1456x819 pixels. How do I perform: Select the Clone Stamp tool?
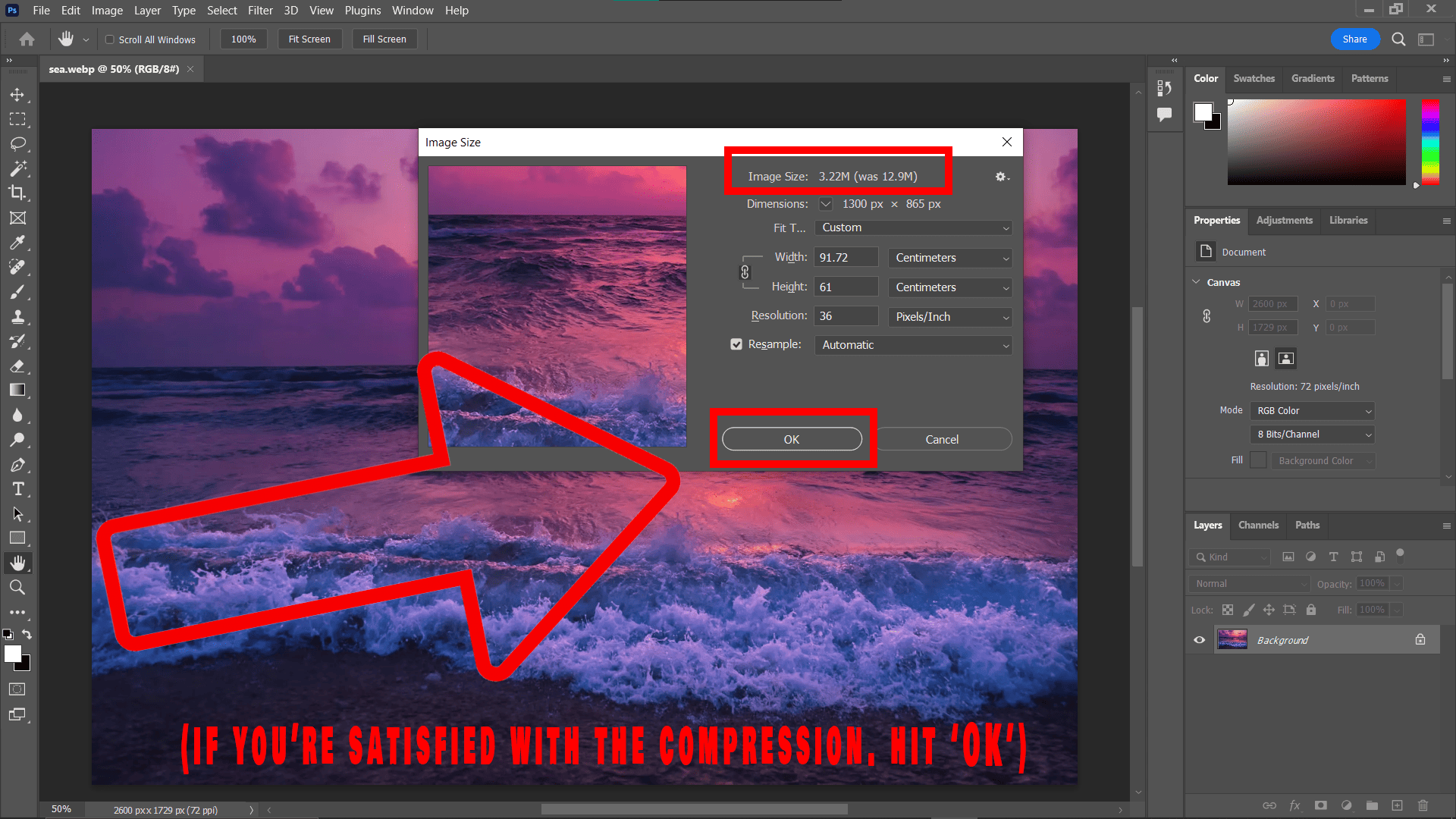[x=18, y=317]
